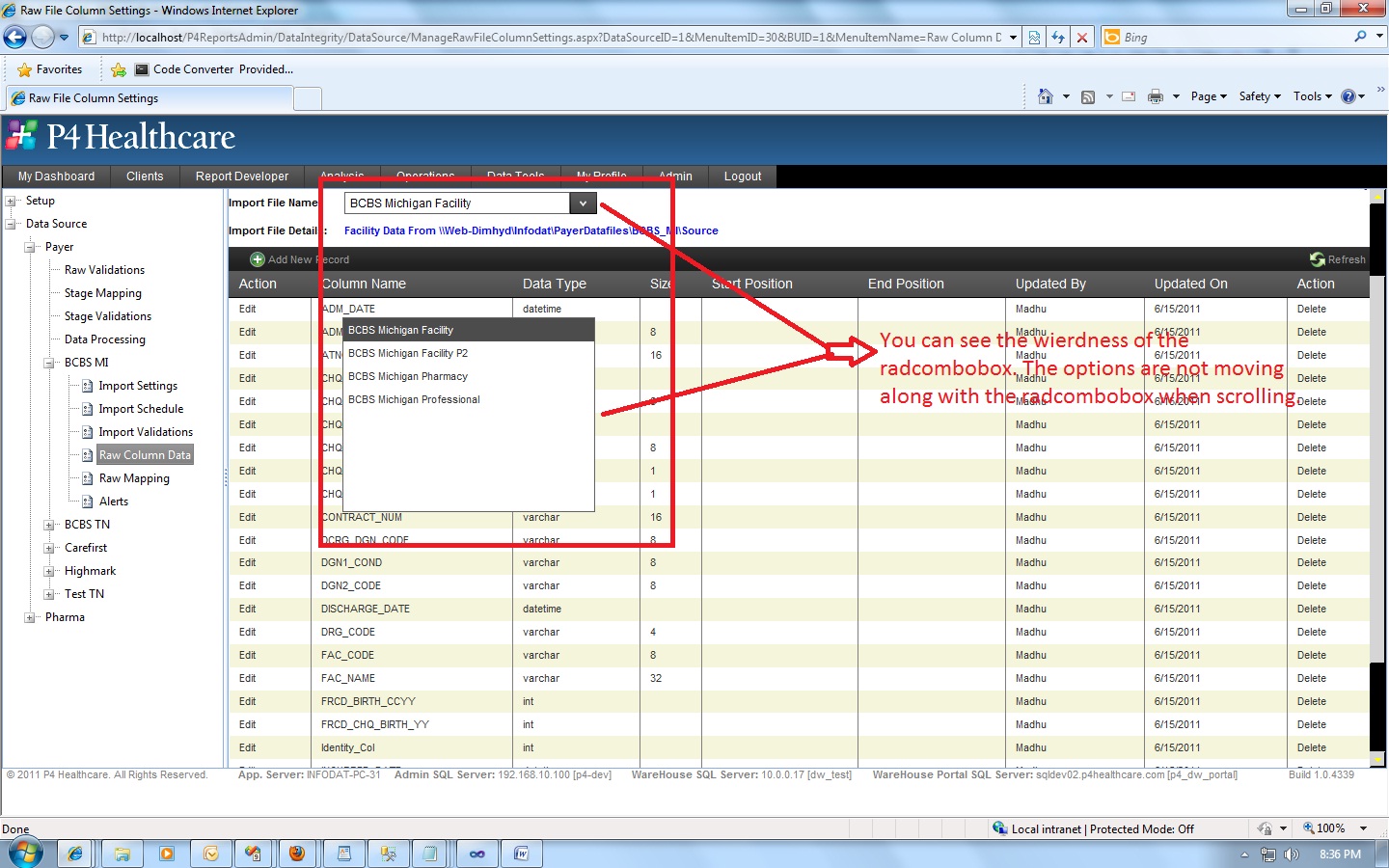Stop loading with the red X icon
The height and width of the screenshot is (868, 1389).
1082,38
